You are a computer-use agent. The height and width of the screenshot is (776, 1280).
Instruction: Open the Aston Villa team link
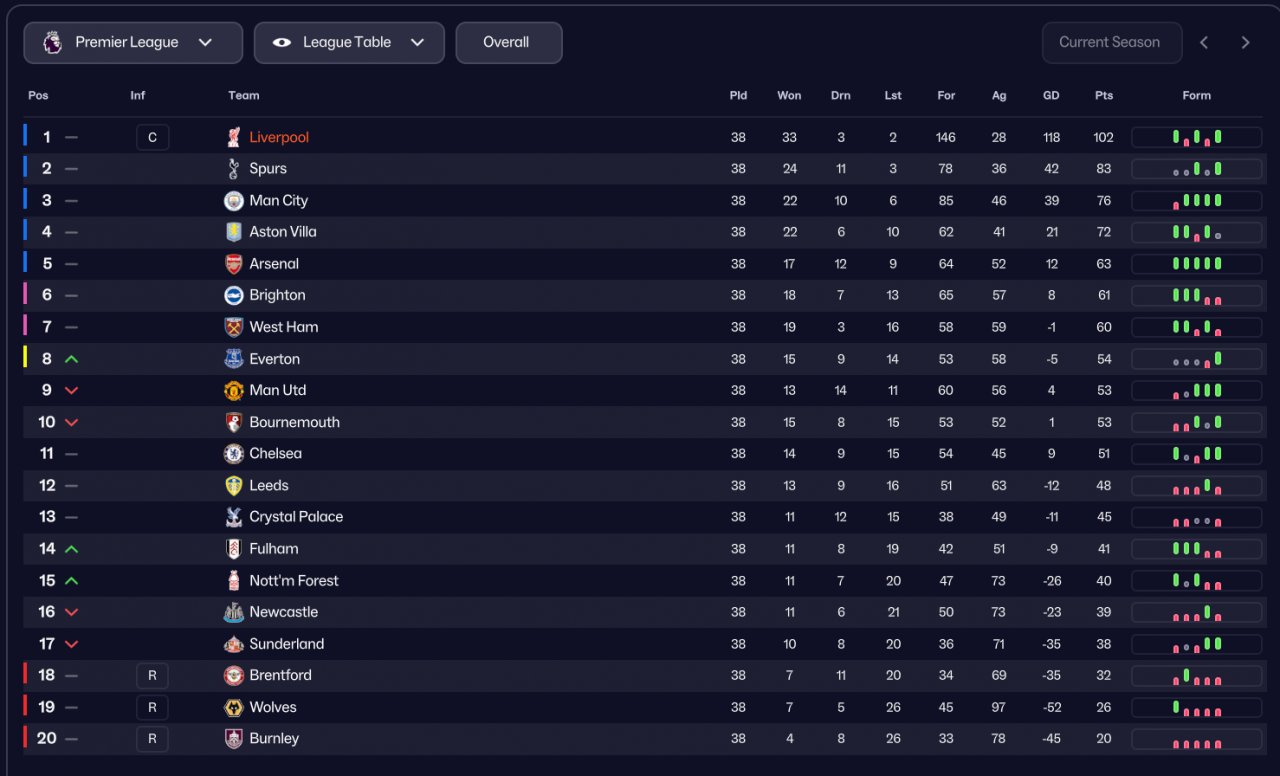coord(283,232)
